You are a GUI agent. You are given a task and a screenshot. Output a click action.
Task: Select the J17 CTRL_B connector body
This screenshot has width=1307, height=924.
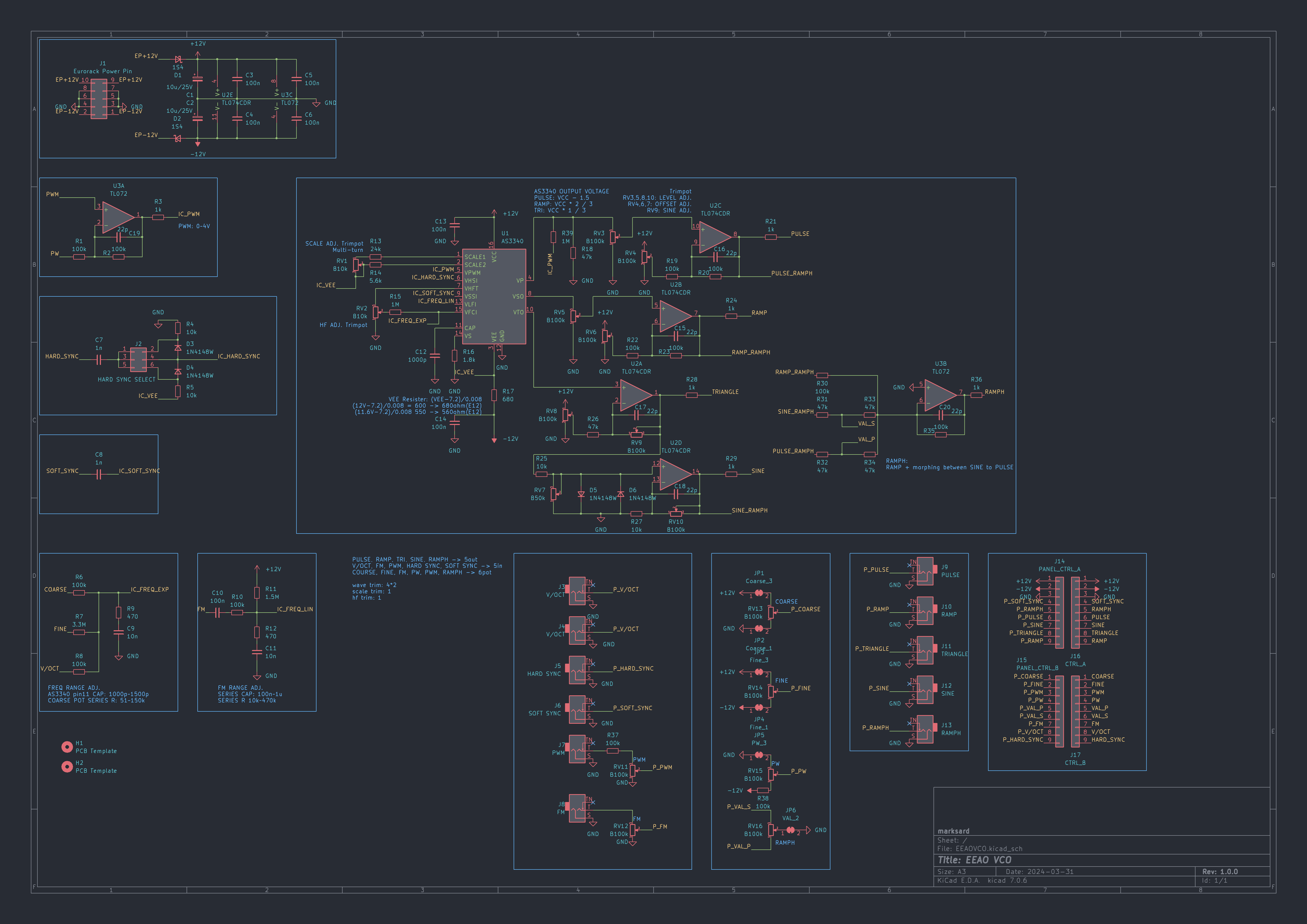click(1075, 711)
